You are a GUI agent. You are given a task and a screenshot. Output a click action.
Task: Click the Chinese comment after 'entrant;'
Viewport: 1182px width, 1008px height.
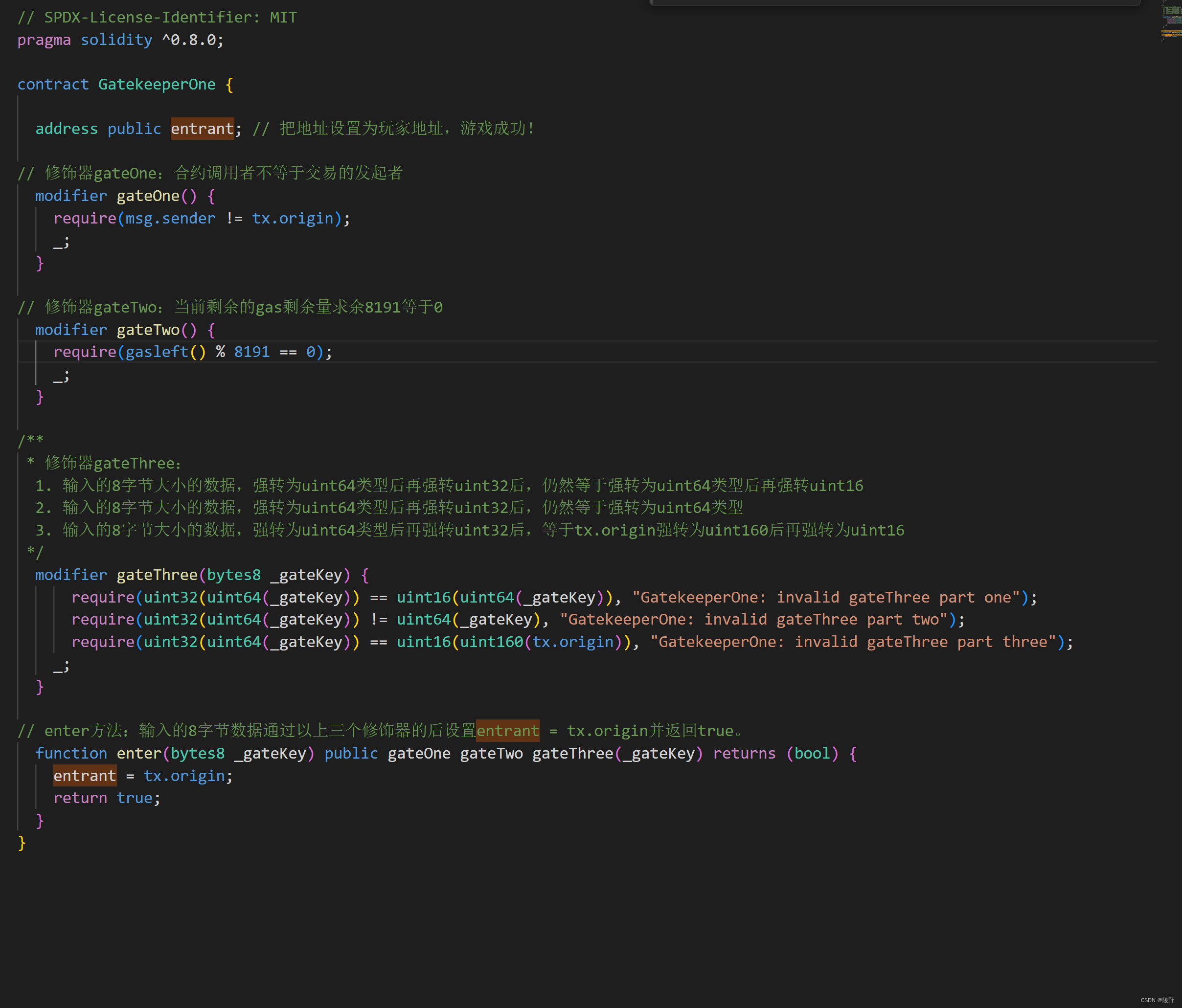(x=394, y=129)
